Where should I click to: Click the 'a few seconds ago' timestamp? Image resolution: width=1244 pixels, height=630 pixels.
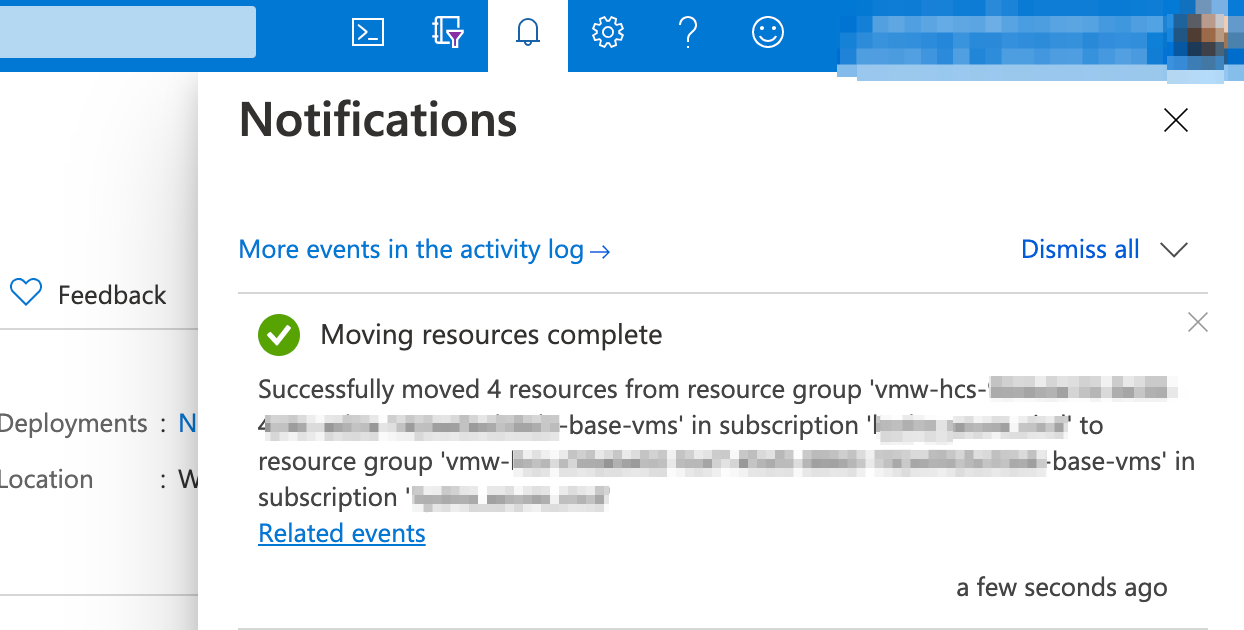1061,587
